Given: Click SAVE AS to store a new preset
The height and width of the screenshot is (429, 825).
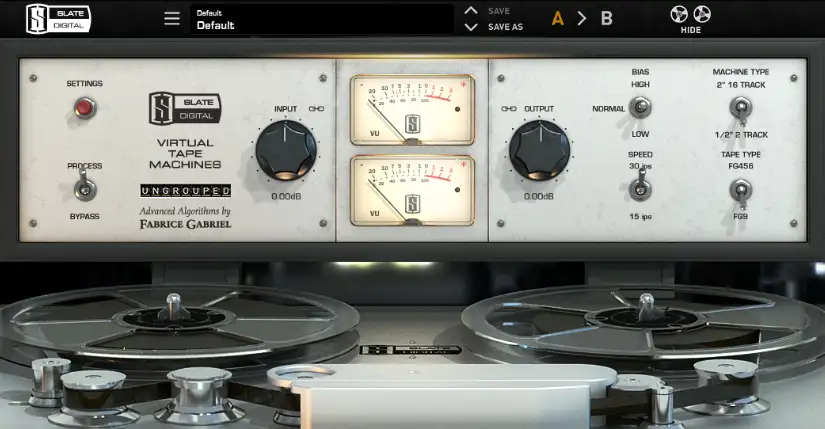Looking at the screenshot, I should (x=505, y=27).
